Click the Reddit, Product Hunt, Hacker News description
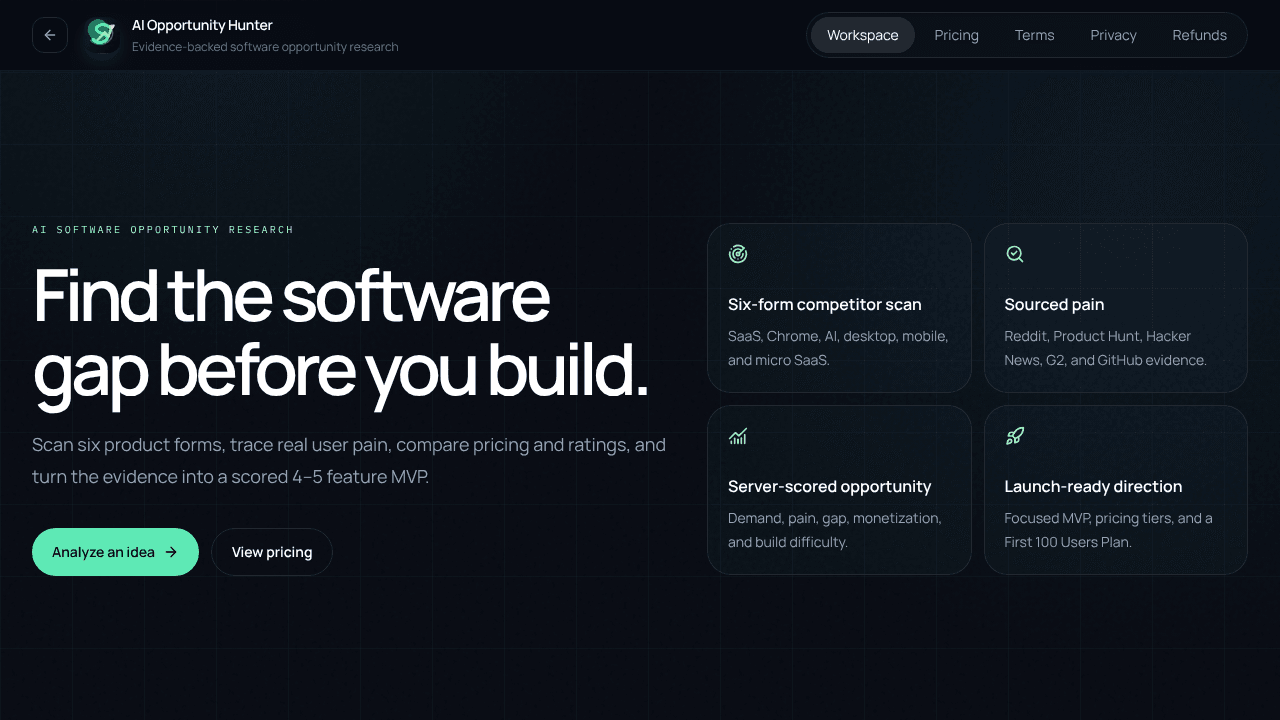This screenshot has height=720, width=1280. tap(1105, 348)
